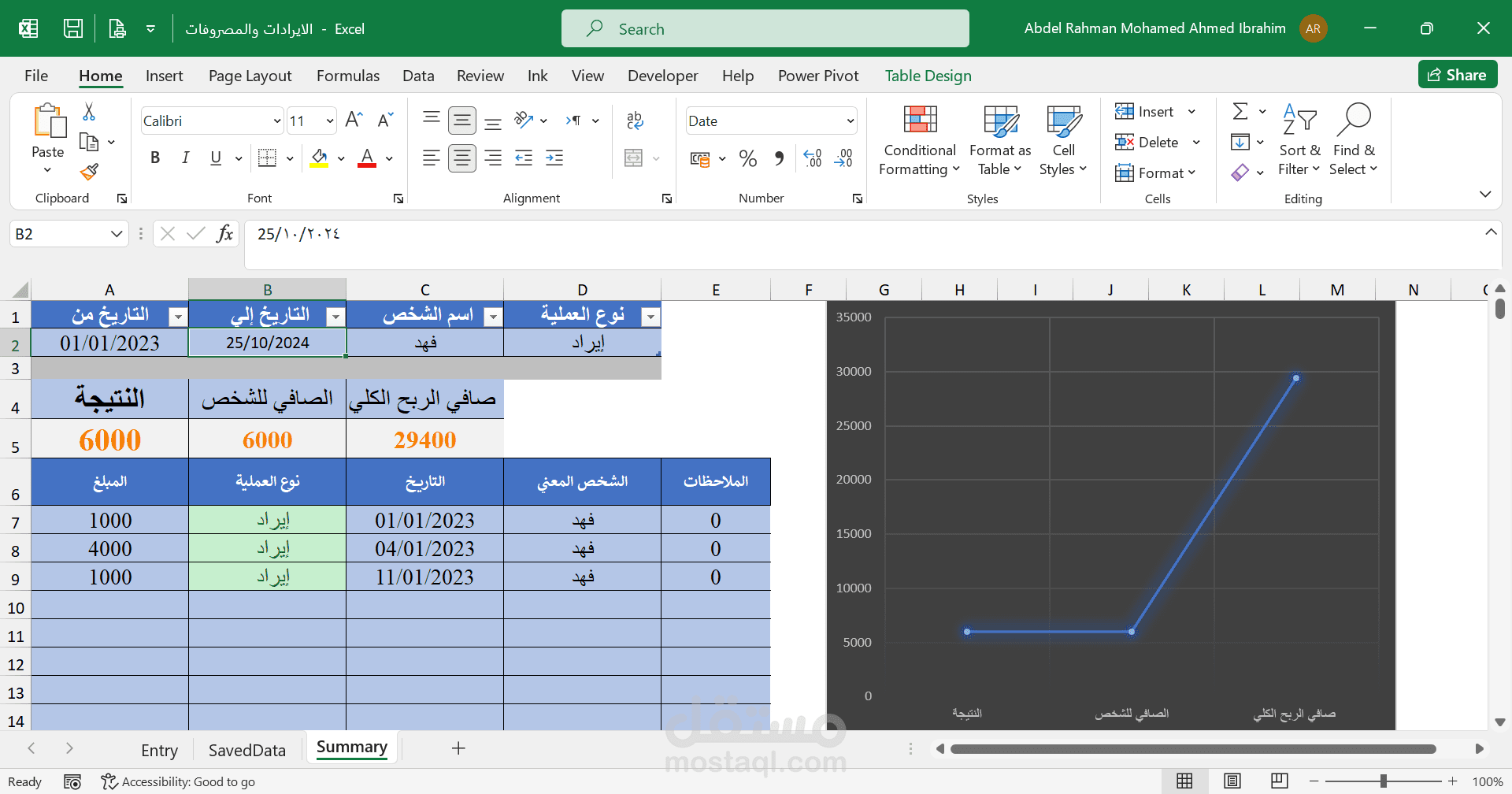Click the Increase Decimal icon

(813, 158)
